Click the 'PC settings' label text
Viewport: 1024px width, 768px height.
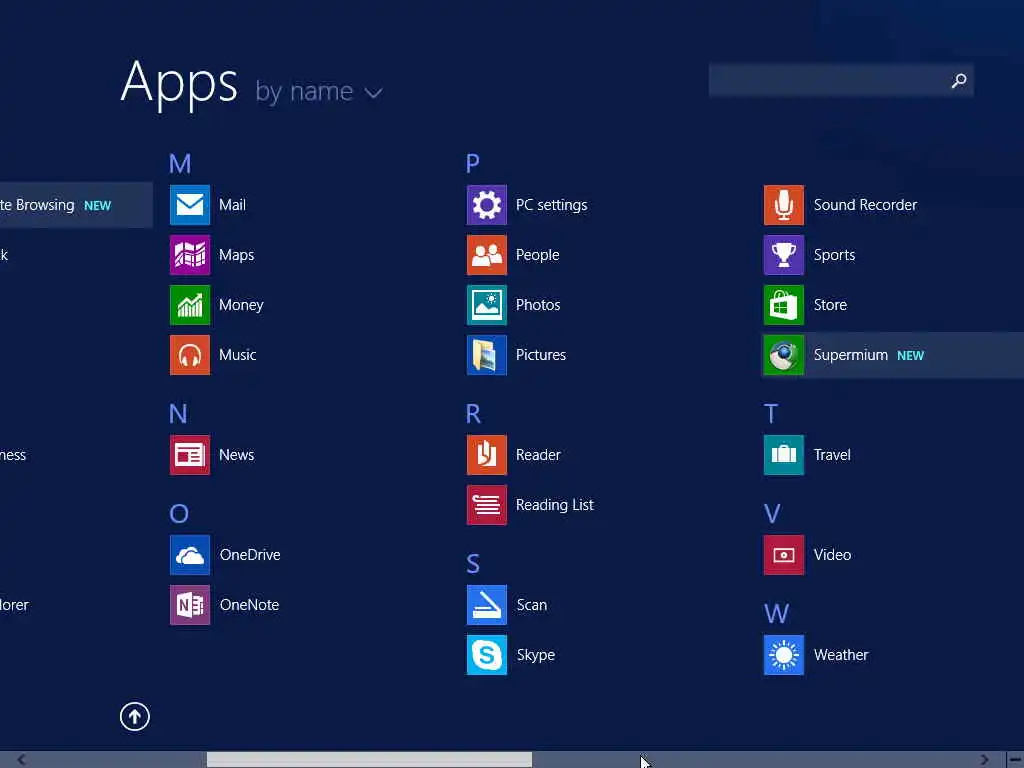[551, 205]
